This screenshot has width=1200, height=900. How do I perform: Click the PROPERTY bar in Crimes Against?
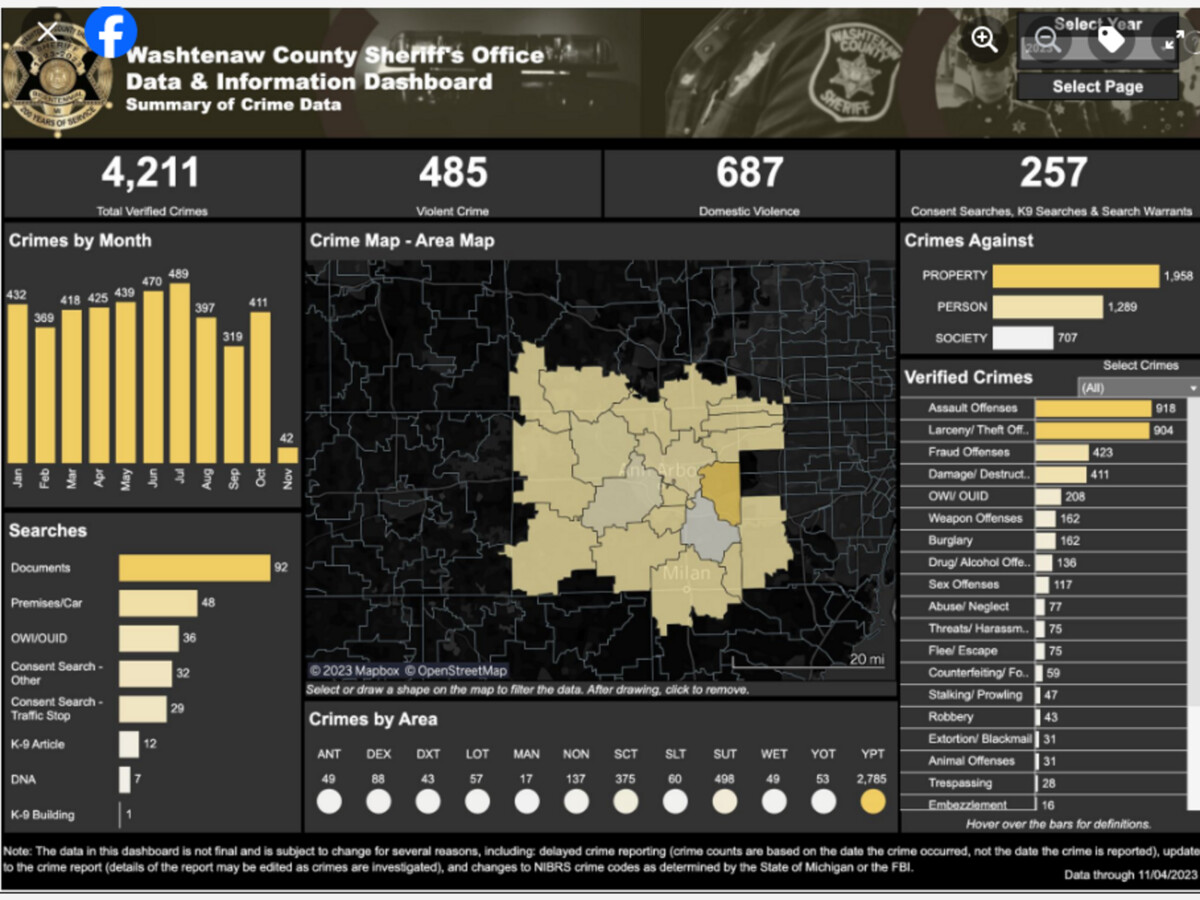[x=1074, y=276]
